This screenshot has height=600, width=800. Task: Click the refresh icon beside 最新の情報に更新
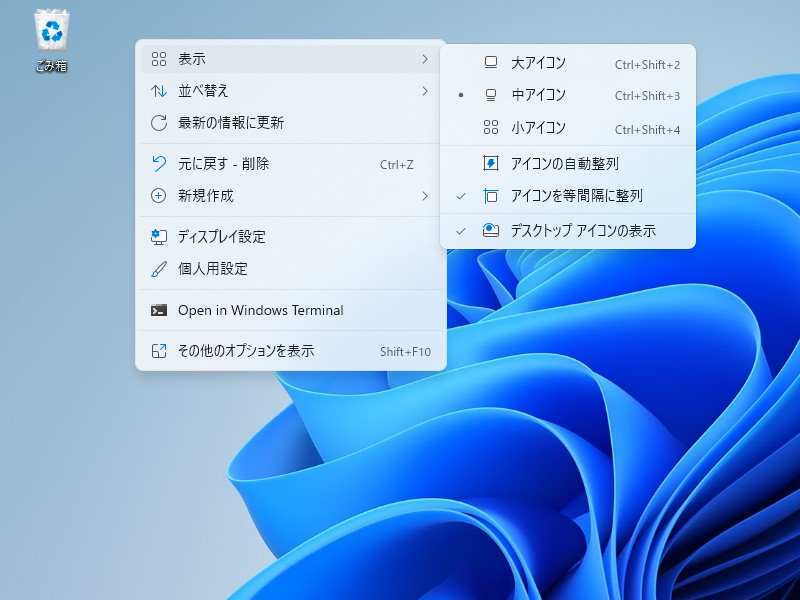tap(159, 123)
